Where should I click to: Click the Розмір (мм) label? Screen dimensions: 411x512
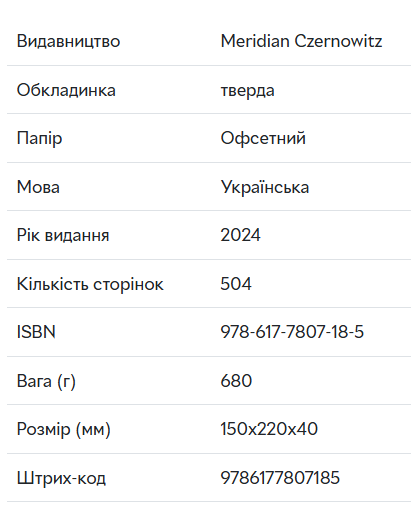pyautogui.click(x=64, y=429)
